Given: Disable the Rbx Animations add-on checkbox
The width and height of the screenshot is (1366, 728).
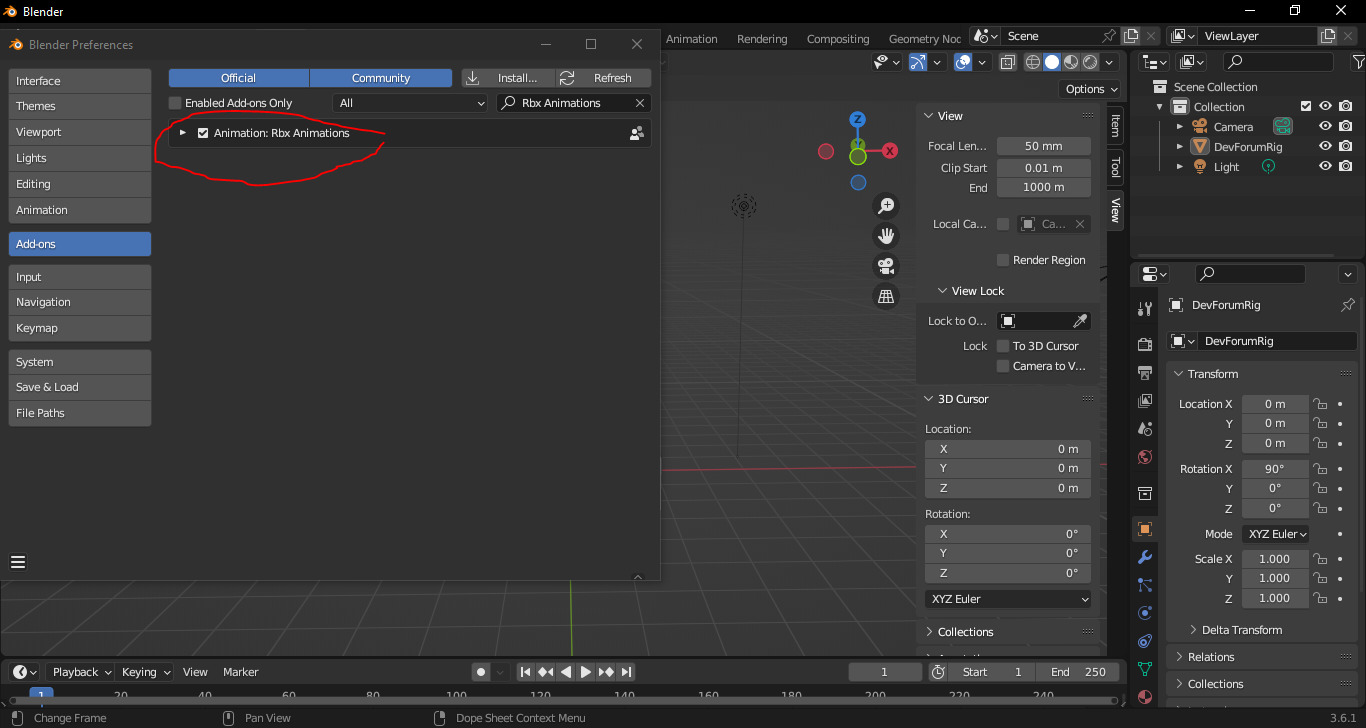Looking at the screenshot, I should coord(202,132).
